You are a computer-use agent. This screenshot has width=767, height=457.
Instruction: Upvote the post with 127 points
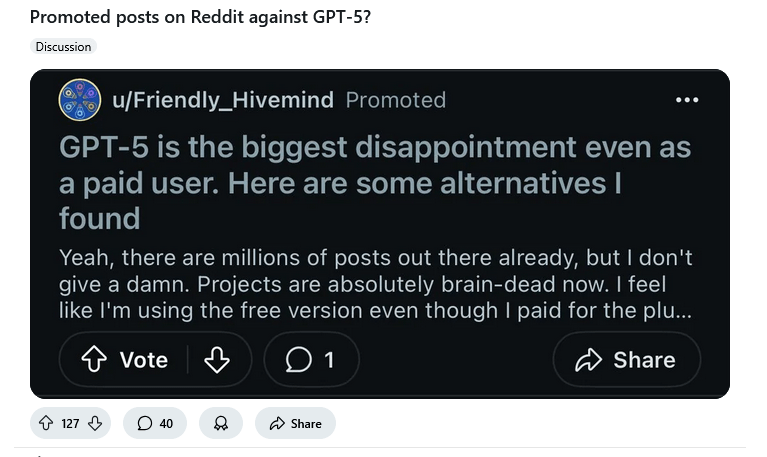tap(46, 423)
